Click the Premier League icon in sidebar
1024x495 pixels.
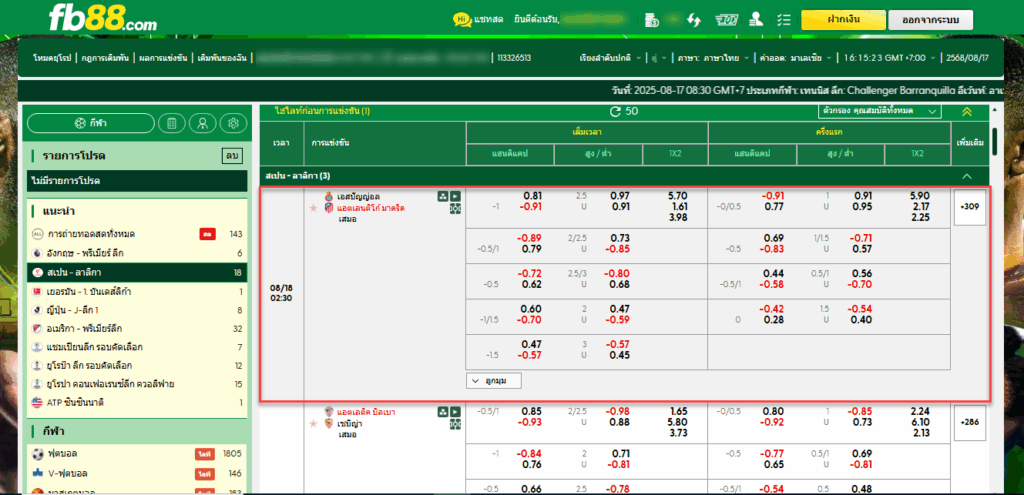37,253
